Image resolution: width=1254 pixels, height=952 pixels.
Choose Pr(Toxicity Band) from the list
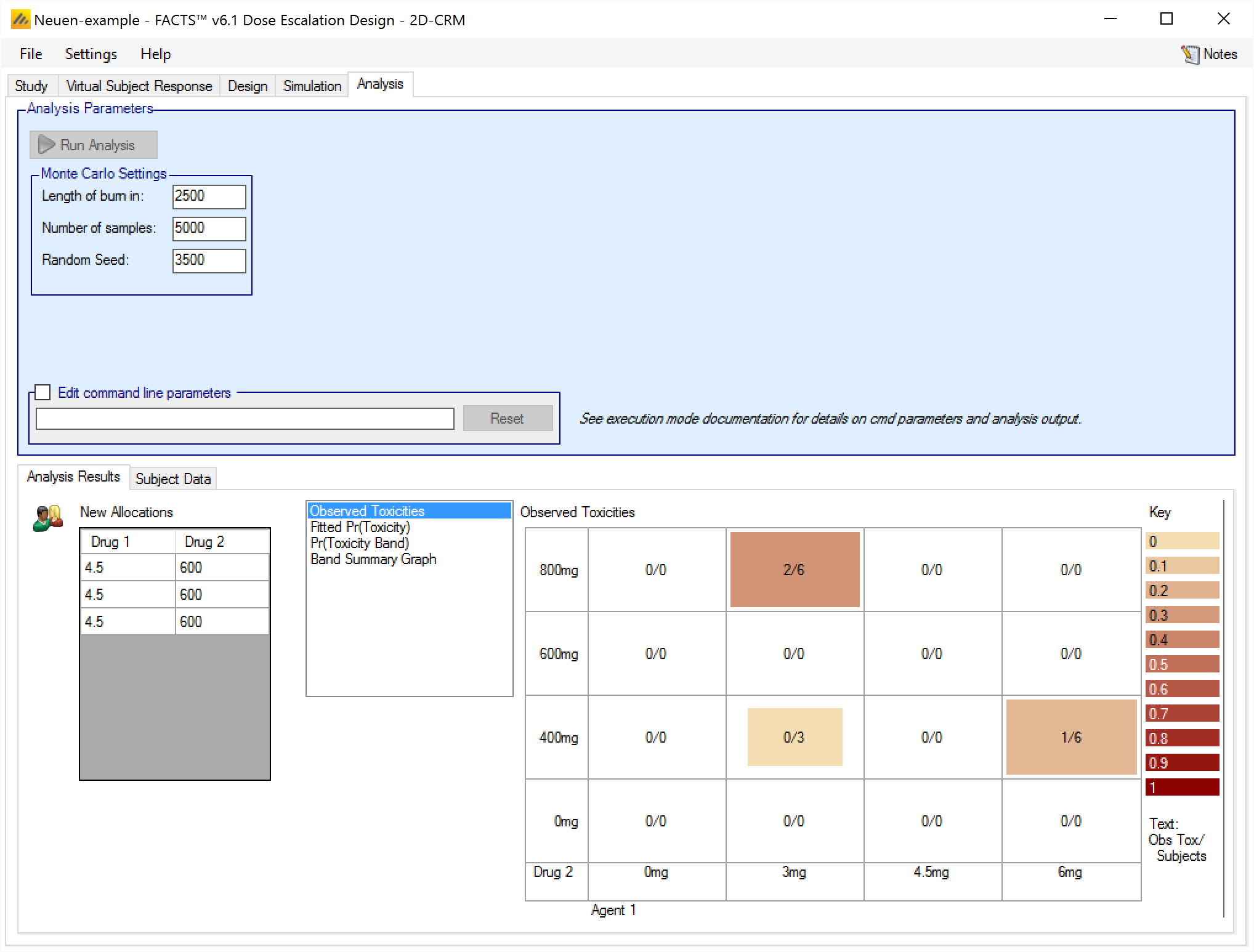pyautogui.click(x=360, y=543)
